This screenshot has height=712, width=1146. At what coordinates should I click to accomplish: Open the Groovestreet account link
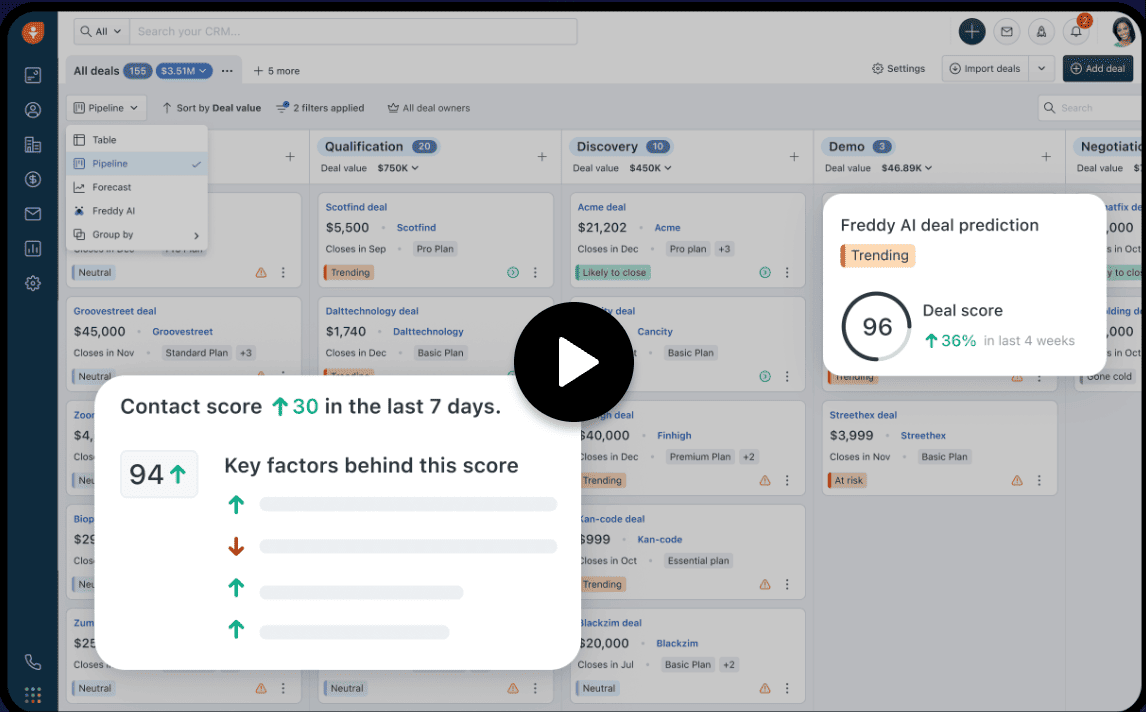click(x=183, y=331)
